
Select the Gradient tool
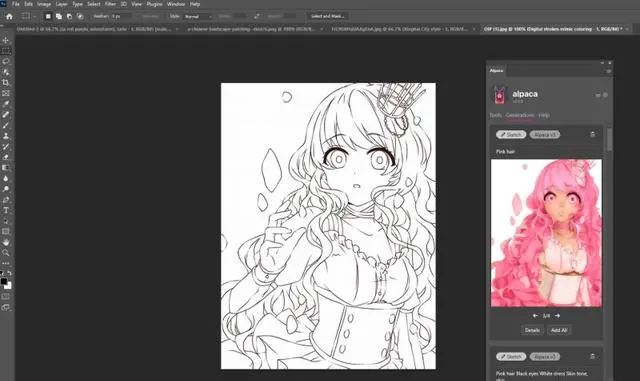click(x=6, y=167)
